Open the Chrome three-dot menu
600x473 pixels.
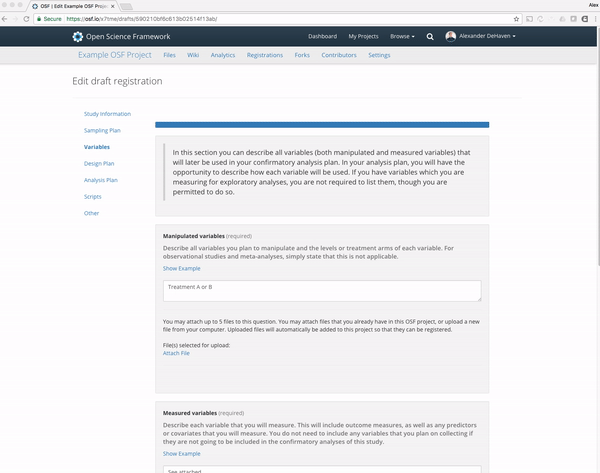596,19
